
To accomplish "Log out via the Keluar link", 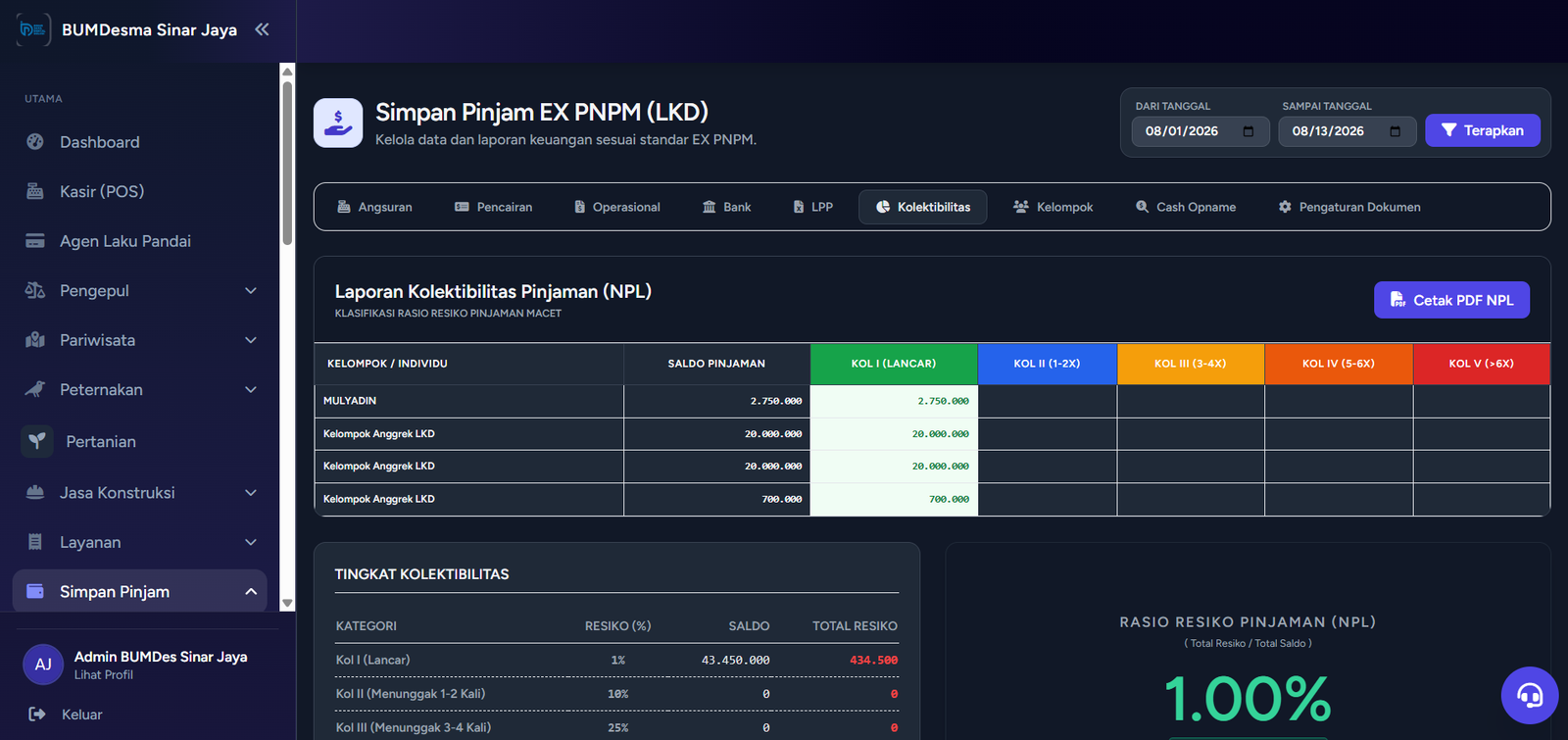I will pos(82,715).
